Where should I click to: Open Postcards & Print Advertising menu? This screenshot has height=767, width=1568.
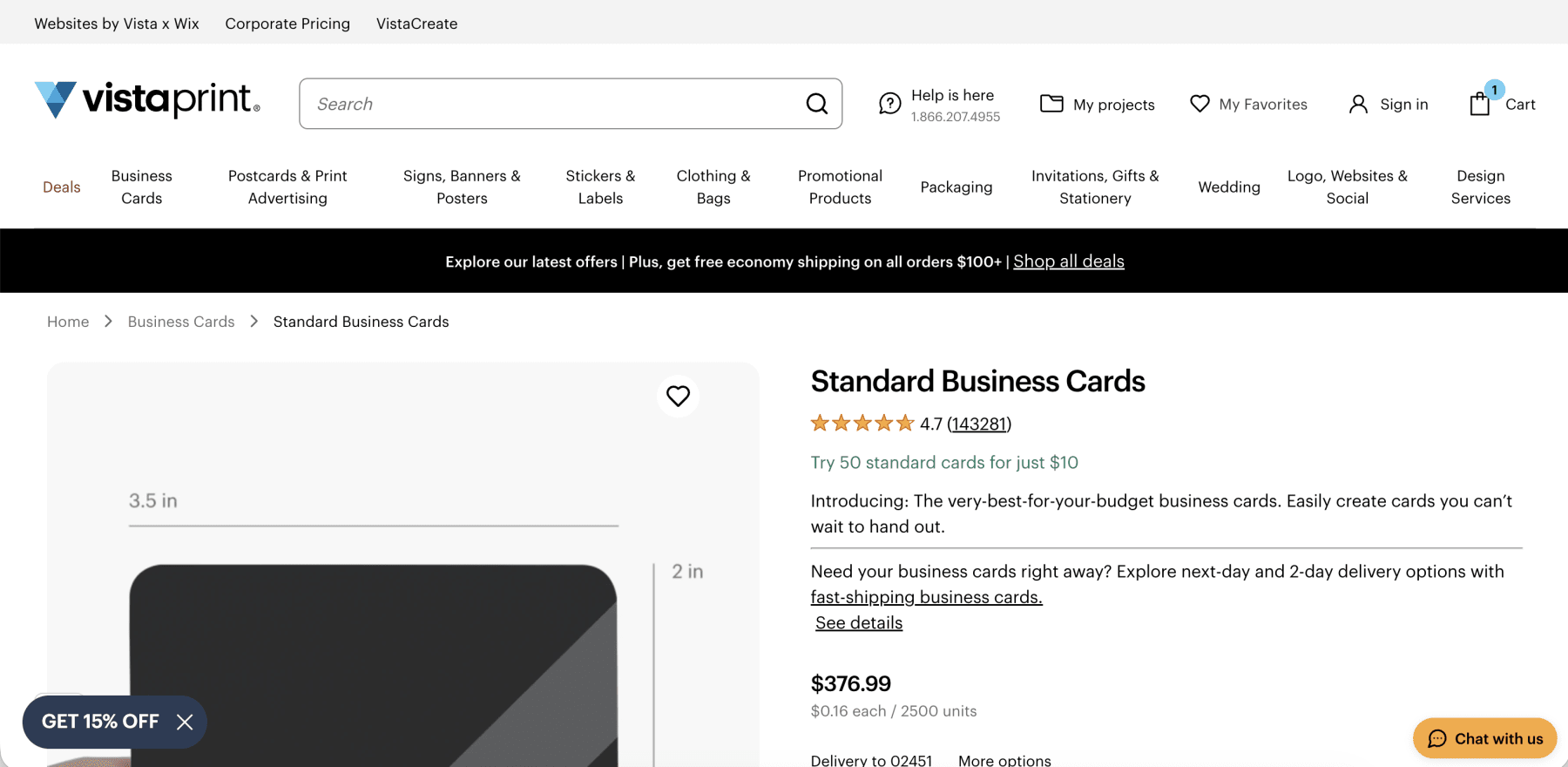click(x=287, y=187)
